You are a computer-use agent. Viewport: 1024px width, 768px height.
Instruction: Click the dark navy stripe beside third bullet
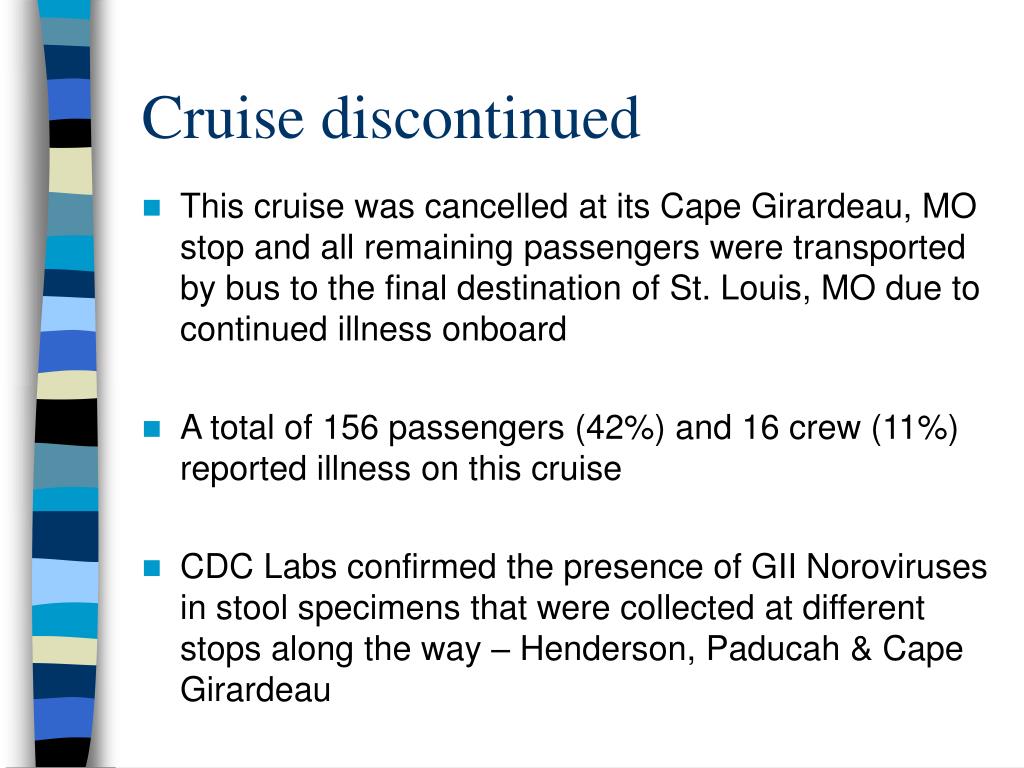tap(65, 536)
